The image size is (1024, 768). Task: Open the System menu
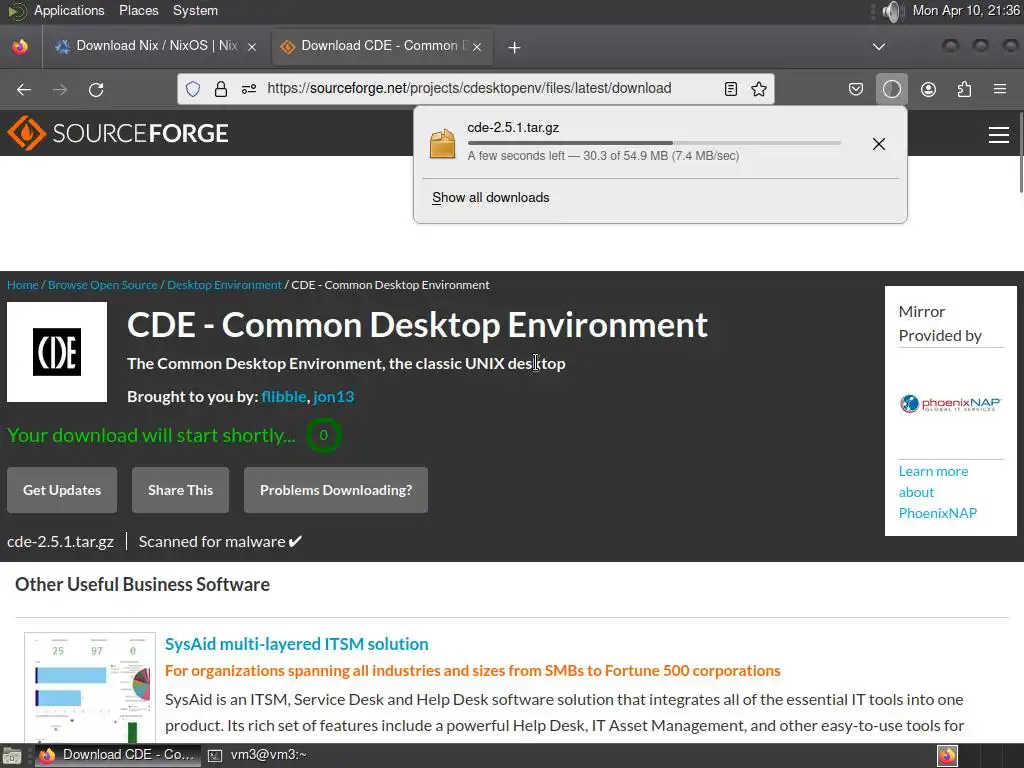tap(195, 10)
